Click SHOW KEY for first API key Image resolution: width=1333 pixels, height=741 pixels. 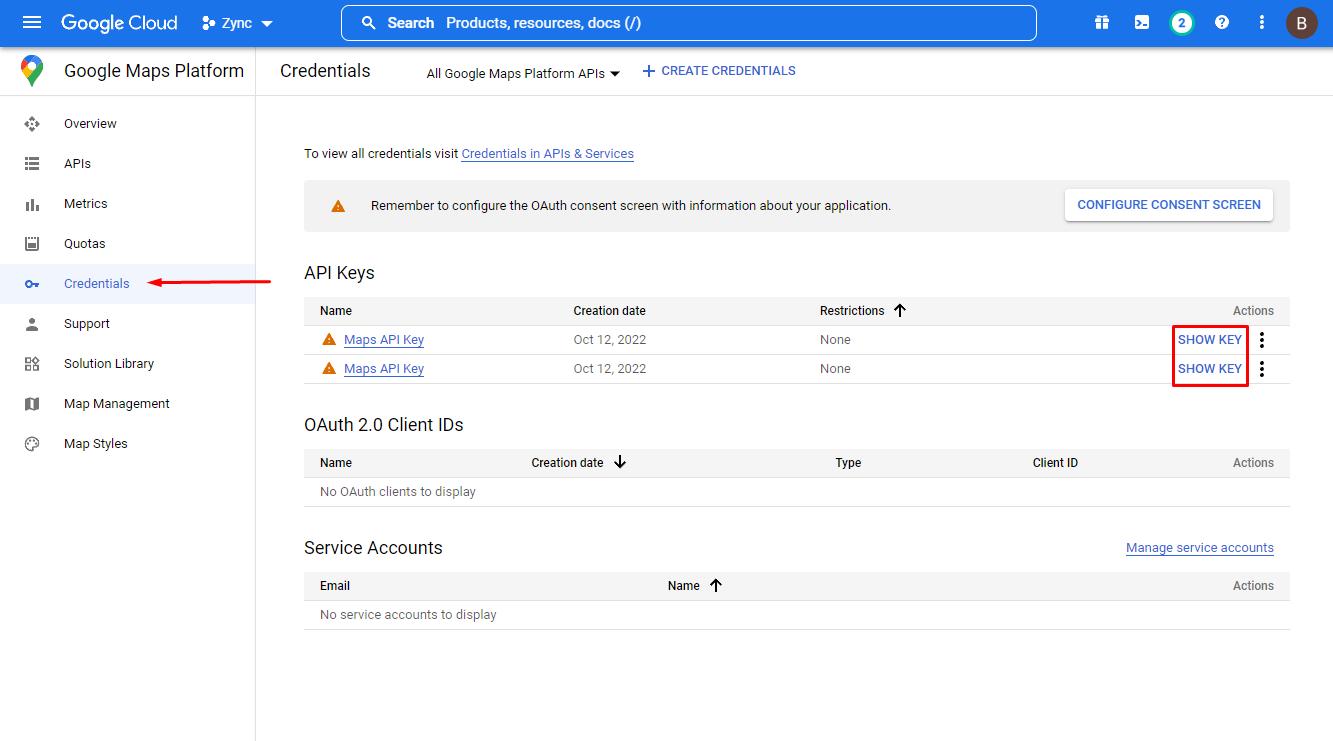(1210, 340)
